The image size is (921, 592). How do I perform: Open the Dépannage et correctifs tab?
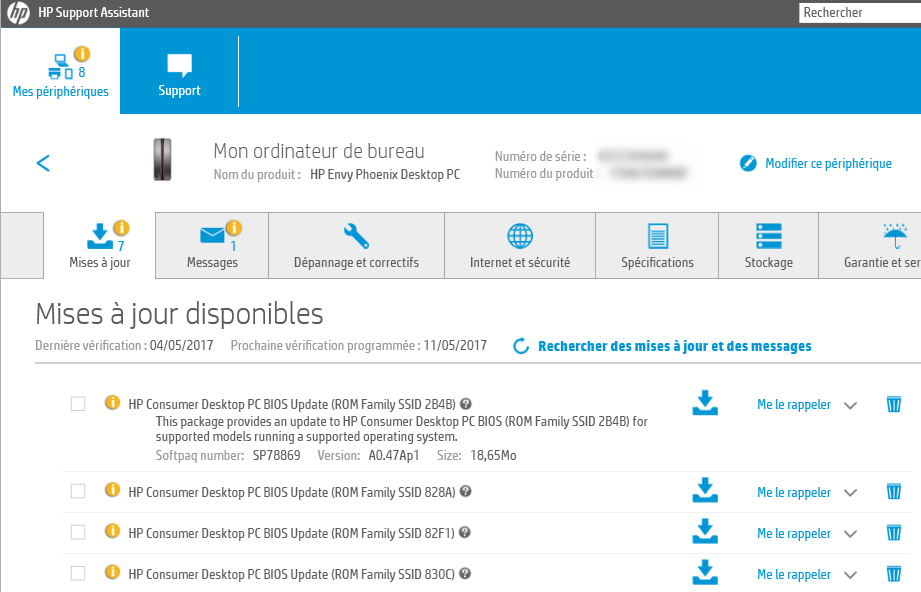click(x=356, y=246)
